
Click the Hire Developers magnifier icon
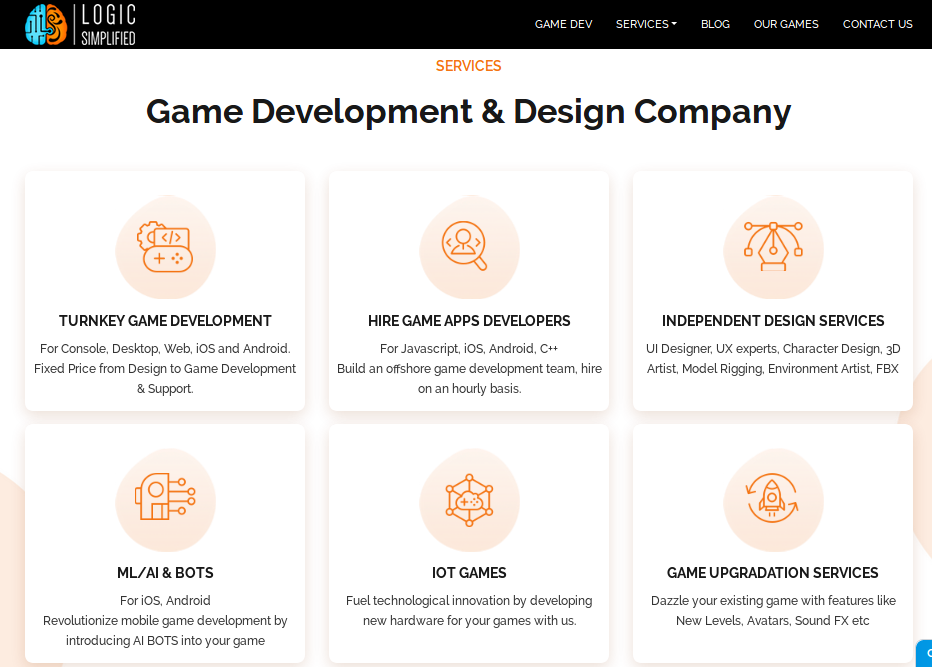(468, 246)
